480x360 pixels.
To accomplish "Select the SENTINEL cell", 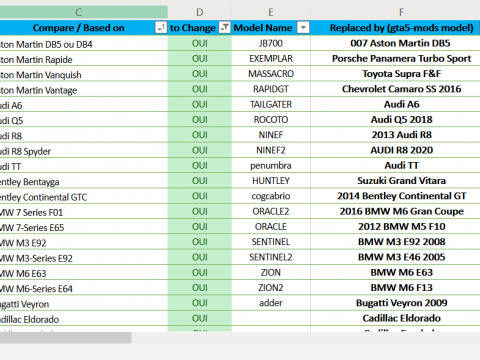I will 271,242.
